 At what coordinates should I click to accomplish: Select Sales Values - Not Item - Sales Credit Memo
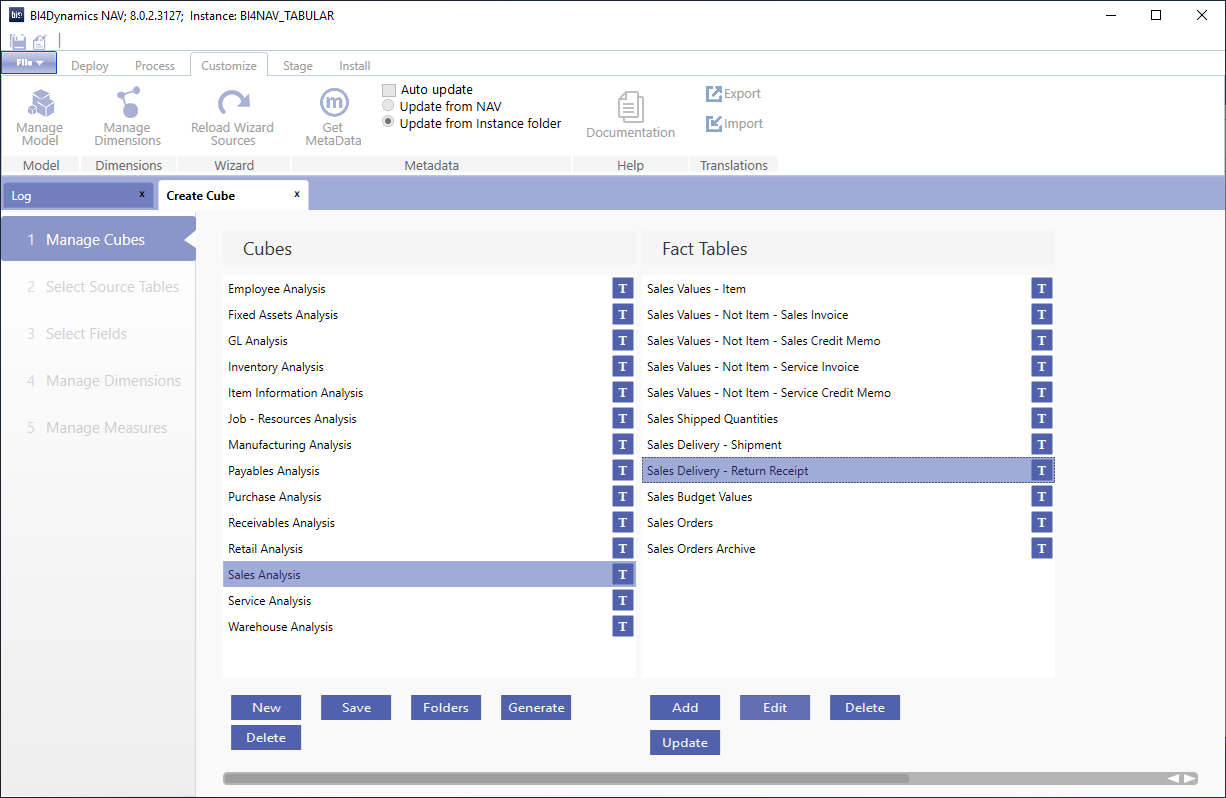[x=848, y=341]
